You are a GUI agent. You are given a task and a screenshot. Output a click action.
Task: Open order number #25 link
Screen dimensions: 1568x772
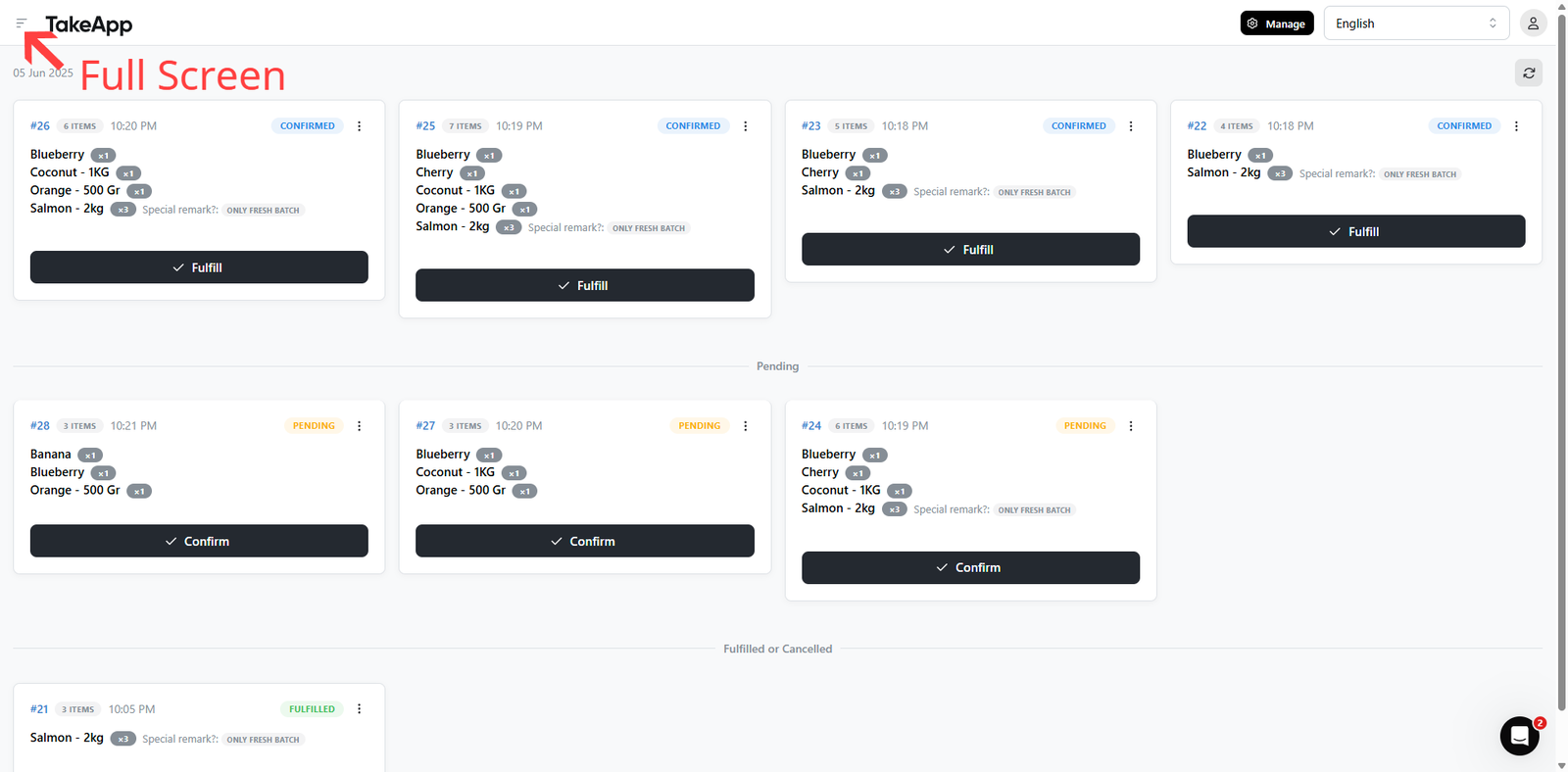[425, 126]
